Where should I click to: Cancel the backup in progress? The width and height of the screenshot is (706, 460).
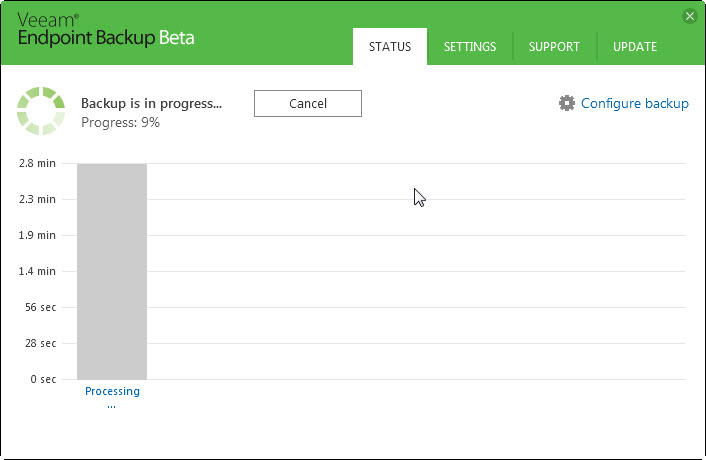pos(308,104)
